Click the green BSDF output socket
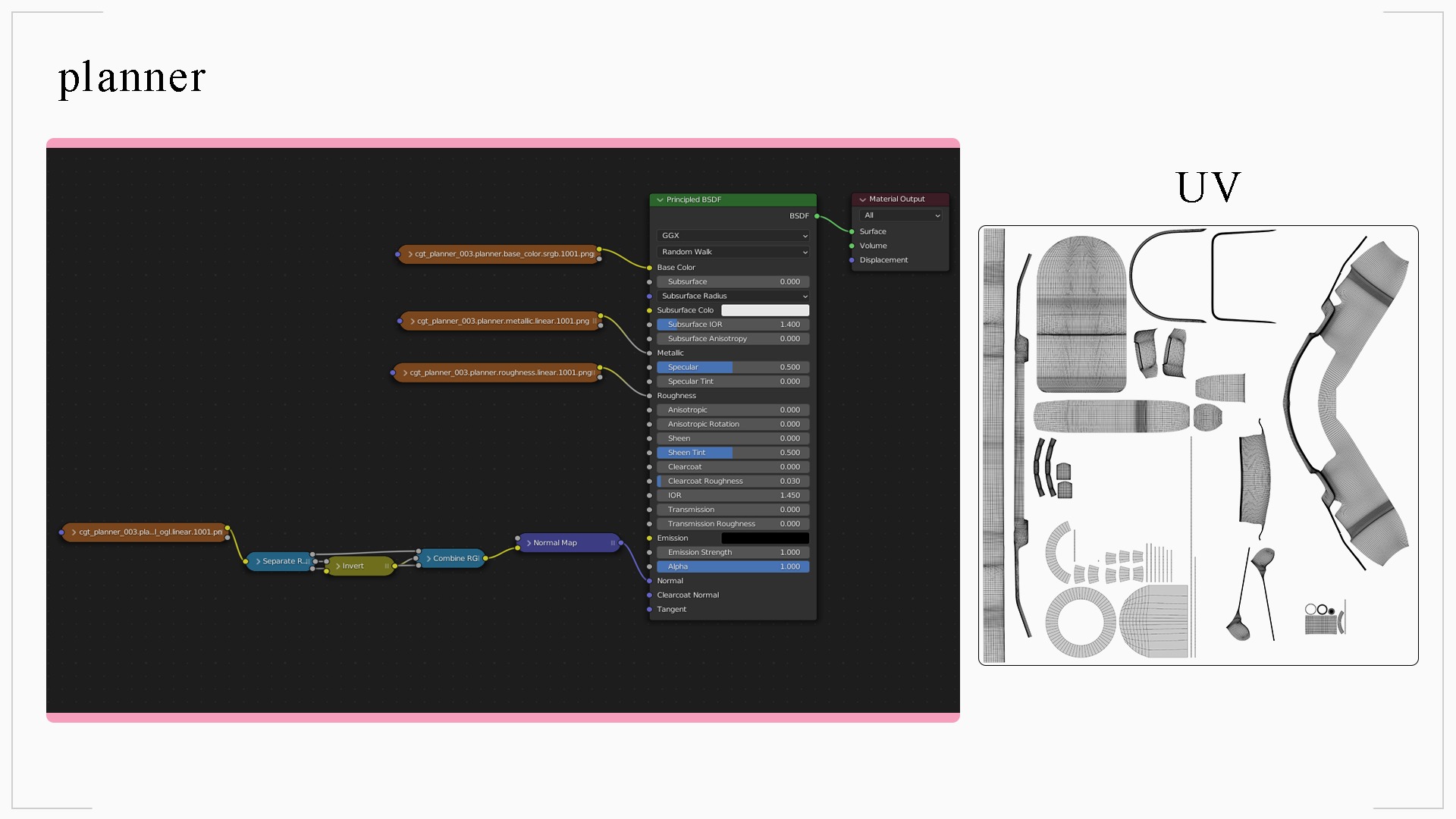This screenshot has height=819, width=1456. tap(817, 216)
